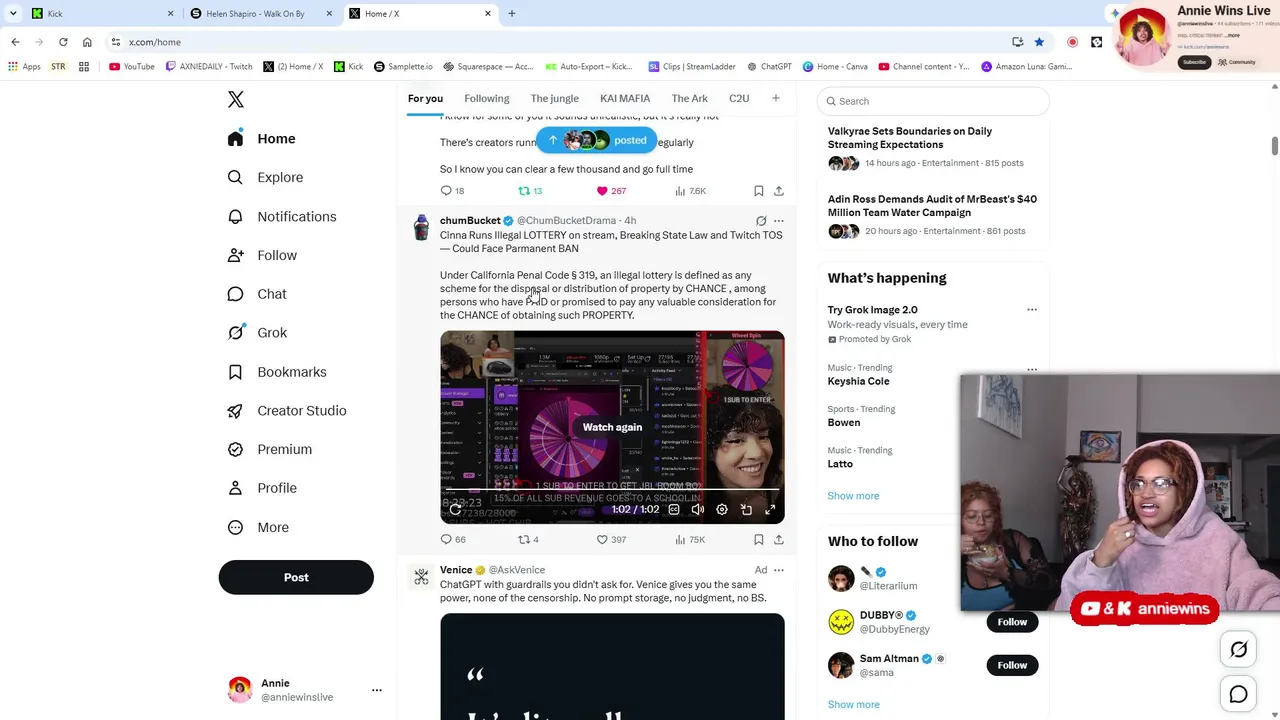
Task: Click the X search field
Action: 933,101
